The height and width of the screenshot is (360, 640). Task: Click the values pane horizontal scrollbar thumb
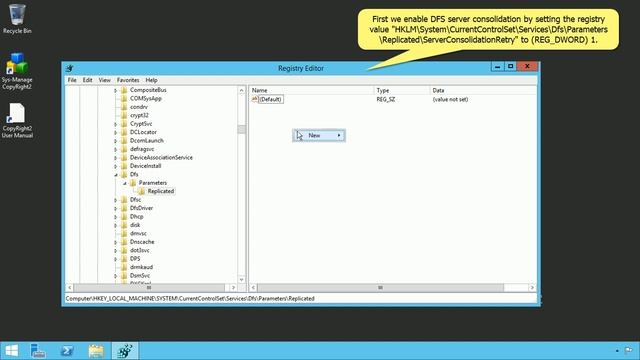tap(380, 287)
